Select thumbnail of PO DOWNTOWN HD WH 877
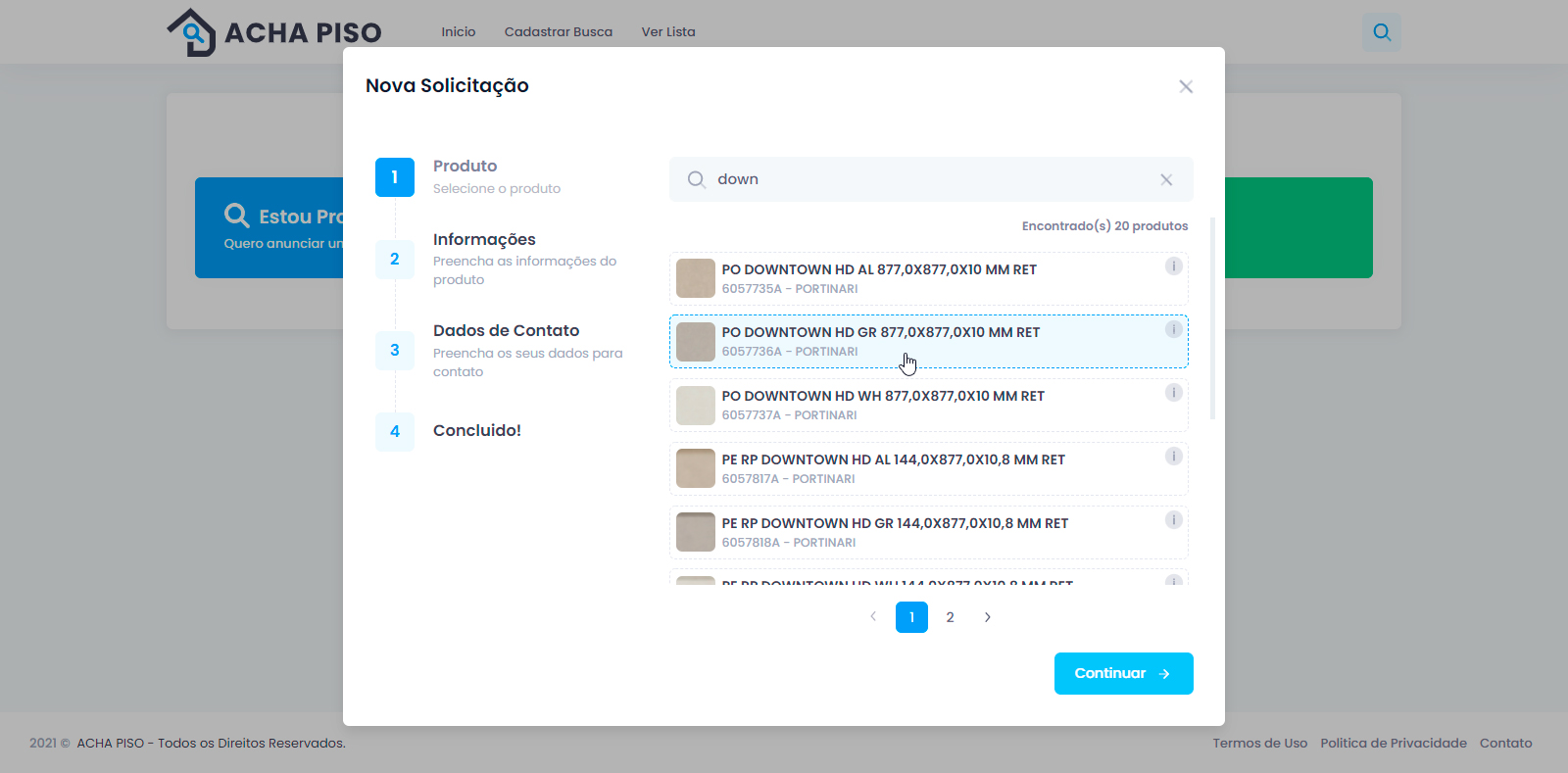This screenshot has height=773, width=1568. tap(696, 406)
